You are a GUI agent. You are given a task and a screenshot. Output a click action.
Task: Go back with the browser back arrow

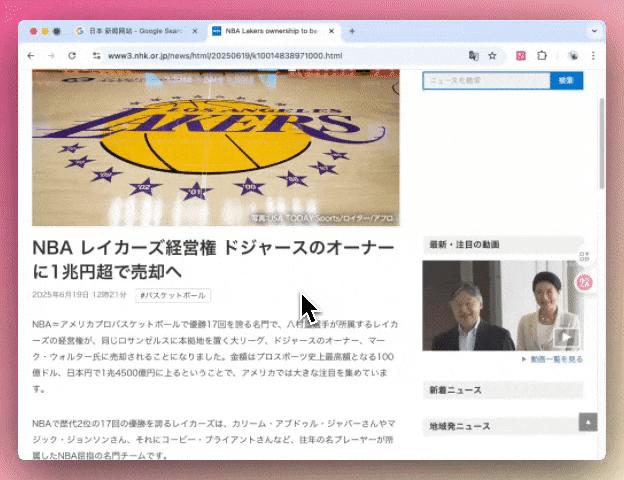pos(31,56)
